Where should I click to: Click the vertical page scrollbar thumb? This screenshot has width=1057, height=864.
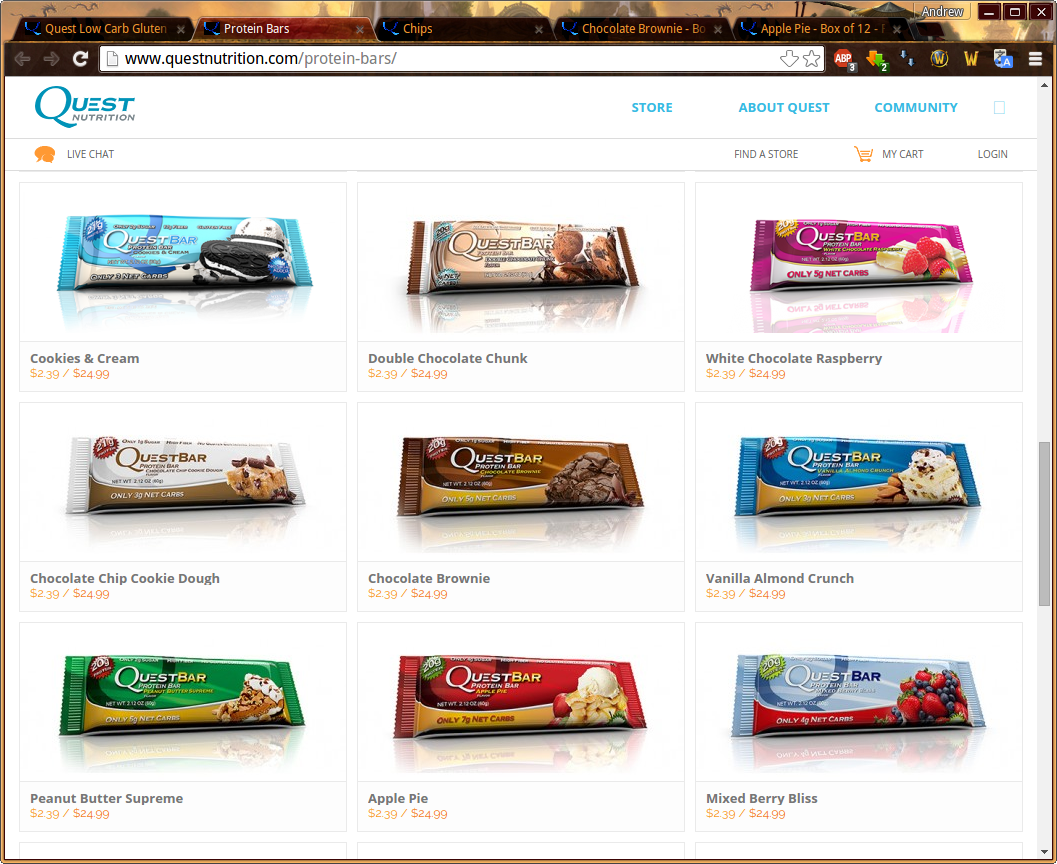click(x=1044, y=524)
